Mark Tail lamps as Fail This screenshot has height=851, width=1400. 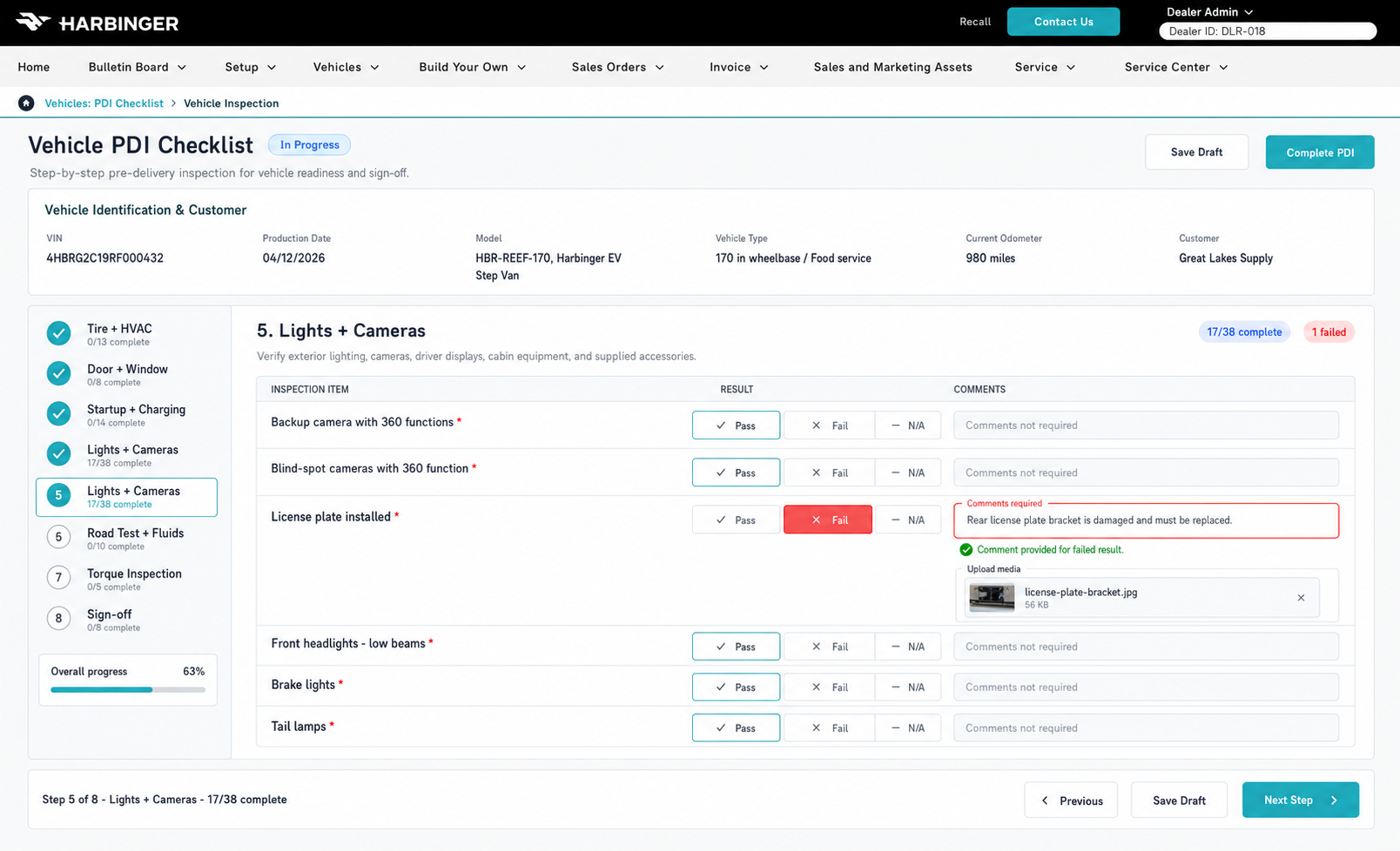[828, 727]
